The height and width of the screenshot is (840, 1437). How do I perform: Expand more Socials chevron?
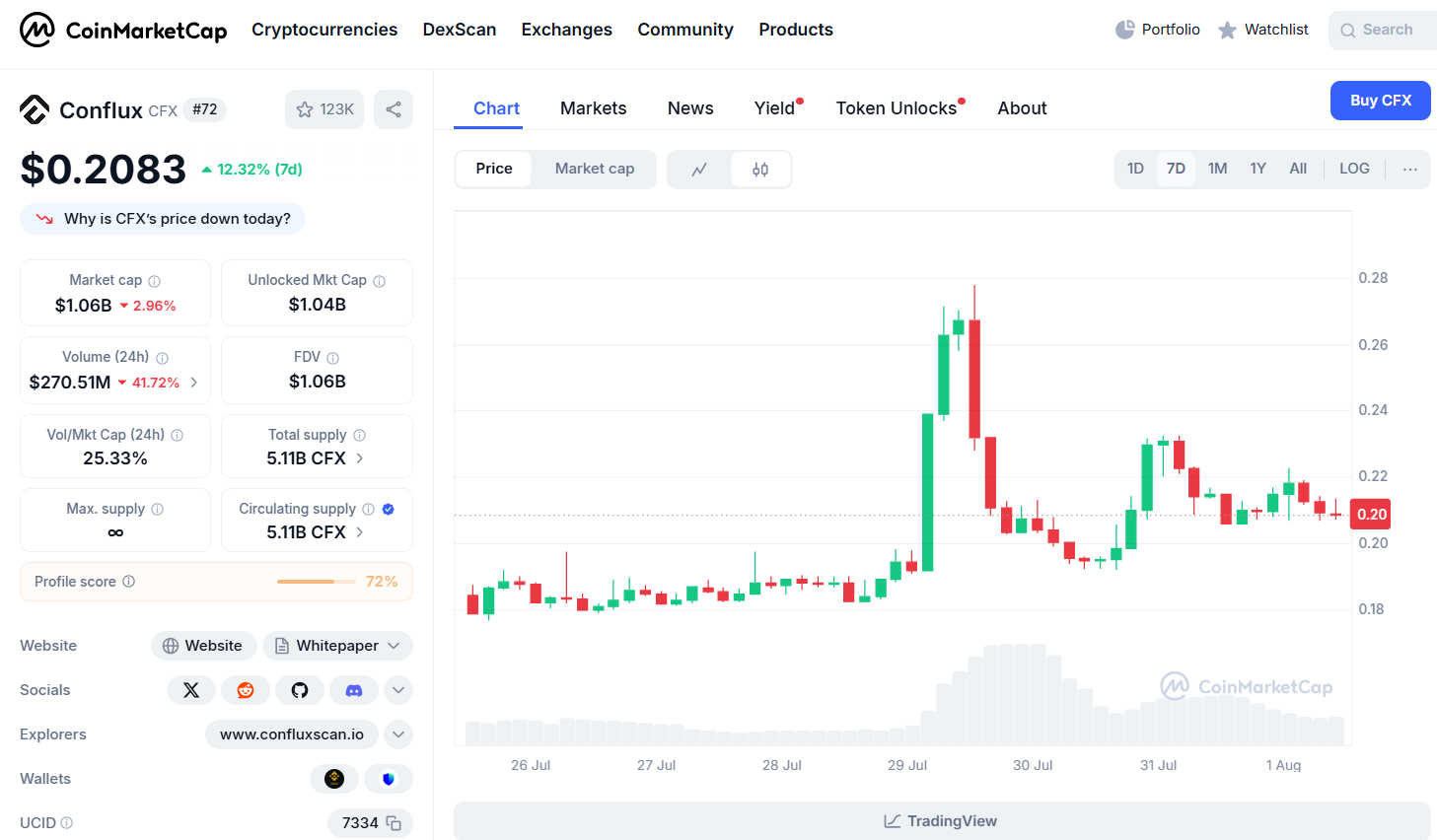point(398,690)
